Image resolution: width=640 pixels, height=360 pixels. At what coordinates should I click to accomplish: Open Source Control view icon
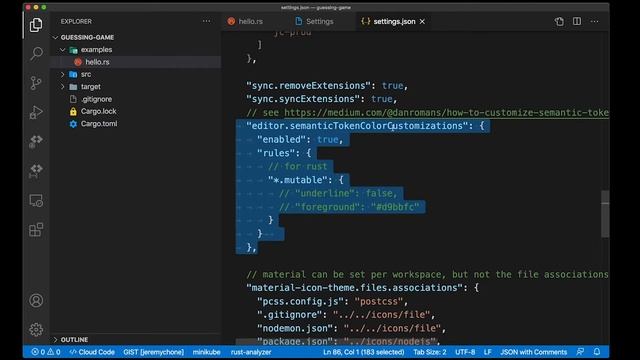tap(36, 83)
